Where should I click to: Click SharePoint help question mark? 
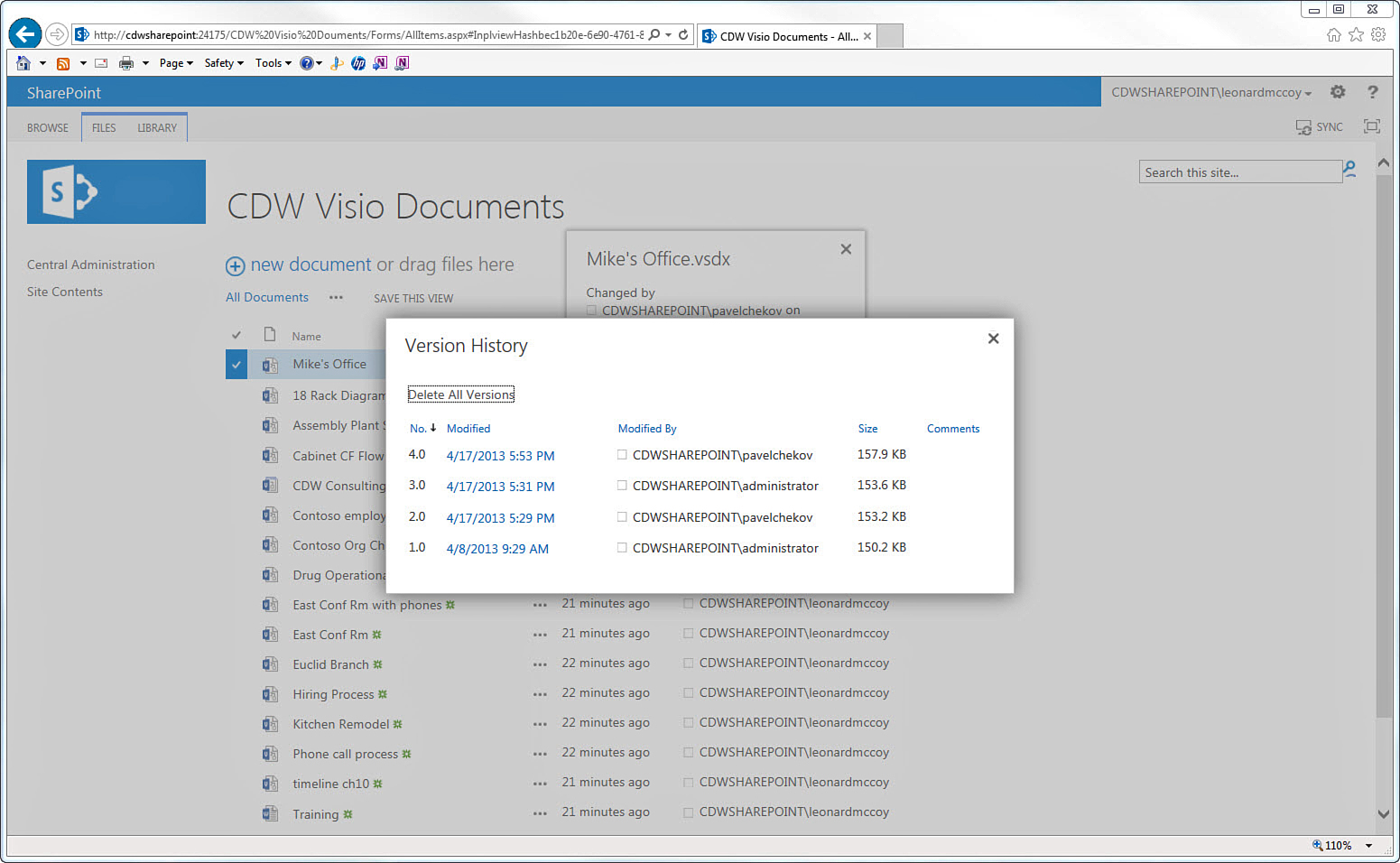coord(1373,92)
